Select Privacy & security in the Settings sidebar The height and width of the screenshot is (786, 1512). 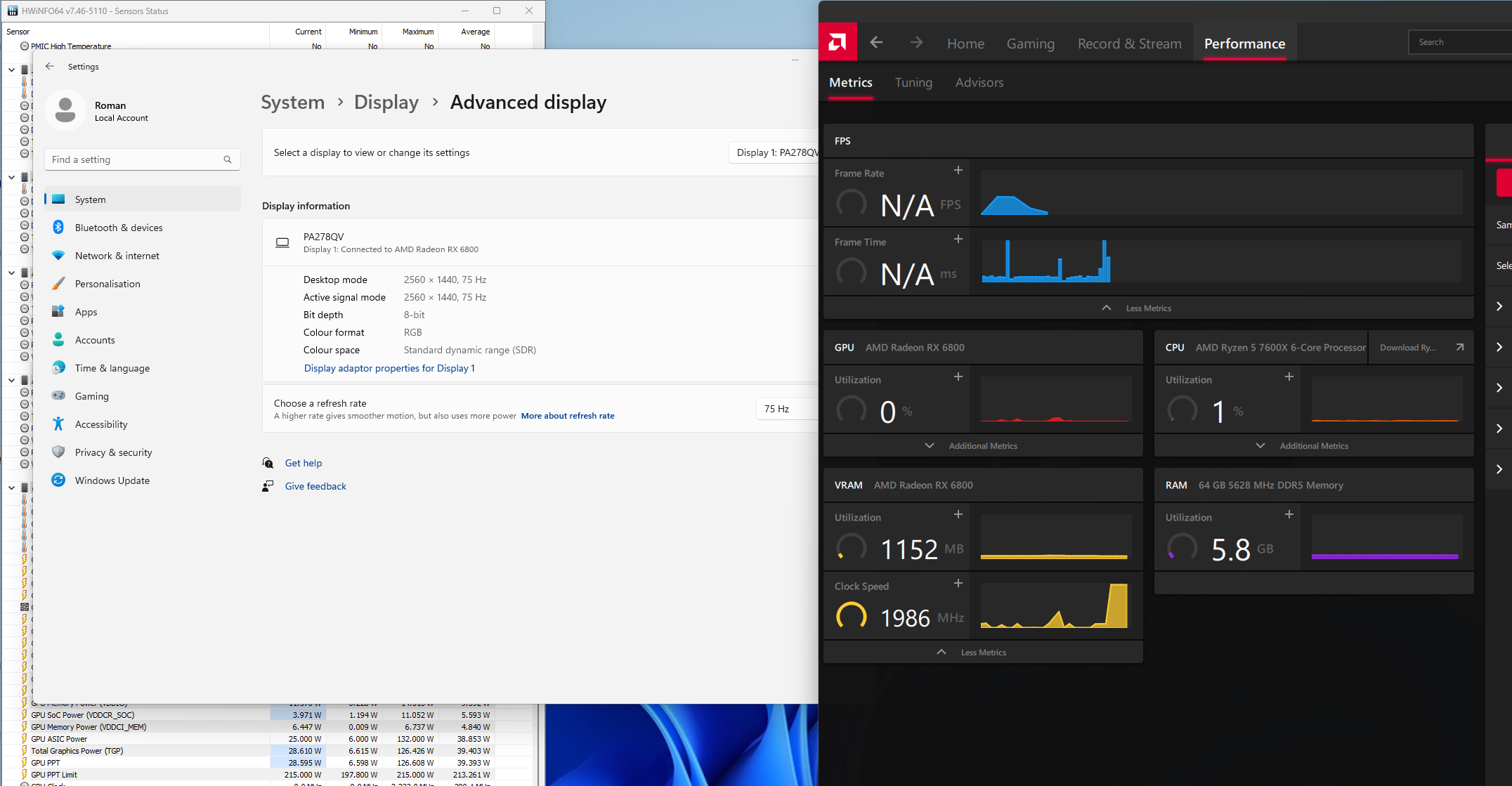[114, 452]
